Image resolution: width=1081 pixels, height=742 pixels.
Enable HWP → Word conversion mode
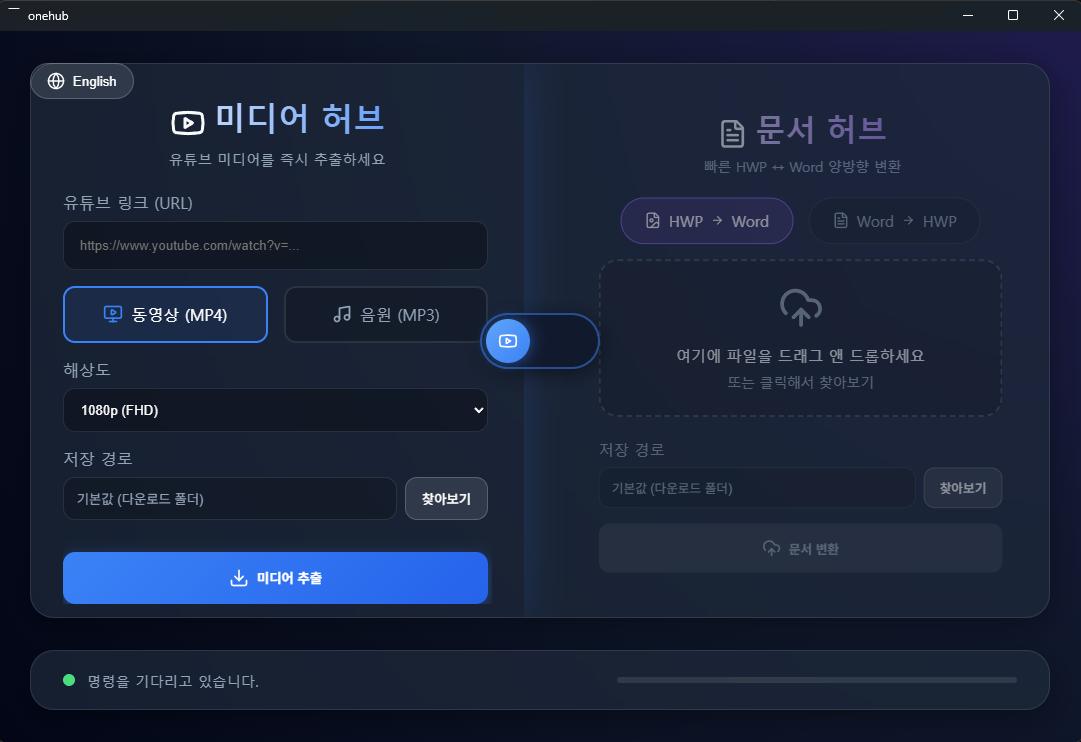coord(706,221)
